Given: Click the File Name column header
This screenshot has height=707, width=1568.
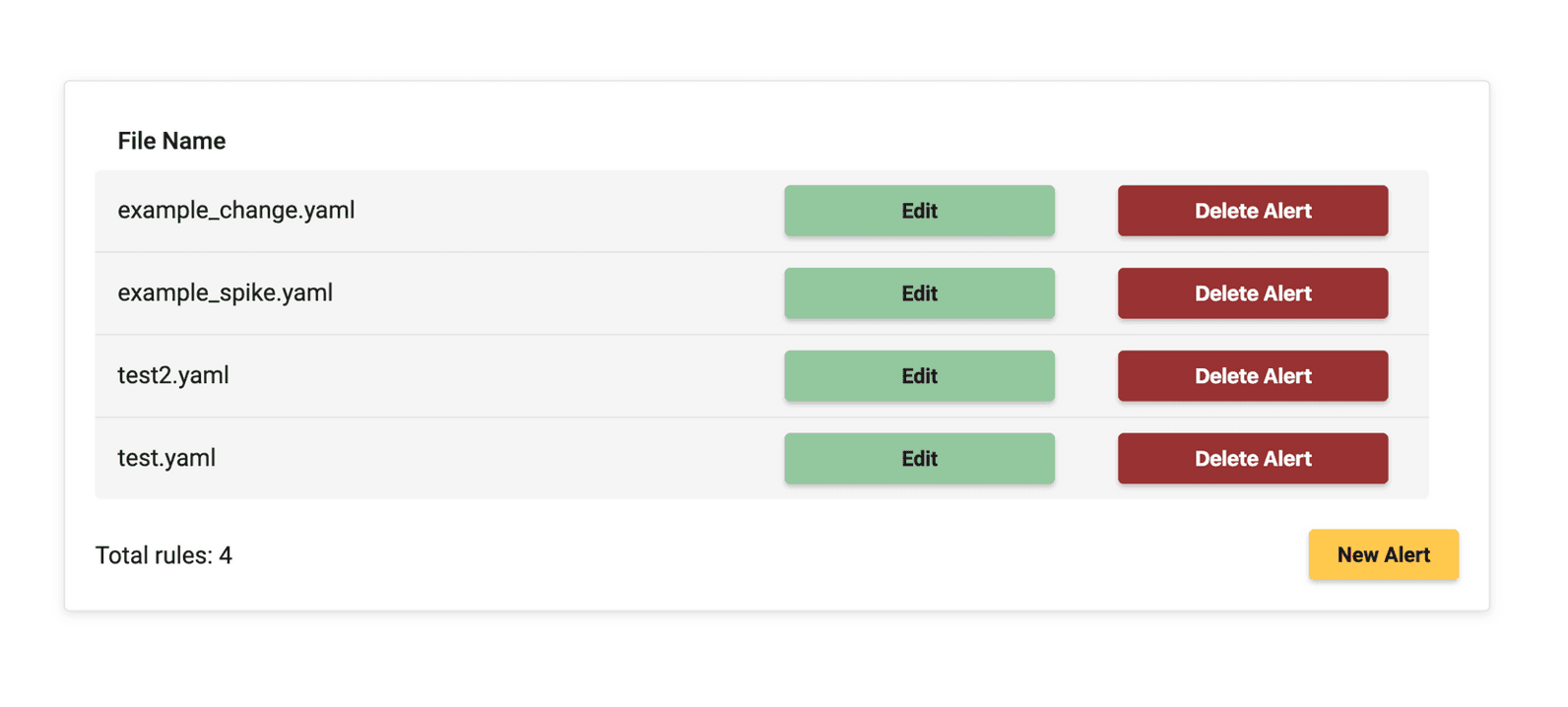Looking at the screenshot, I should click(x=171, y=141).
